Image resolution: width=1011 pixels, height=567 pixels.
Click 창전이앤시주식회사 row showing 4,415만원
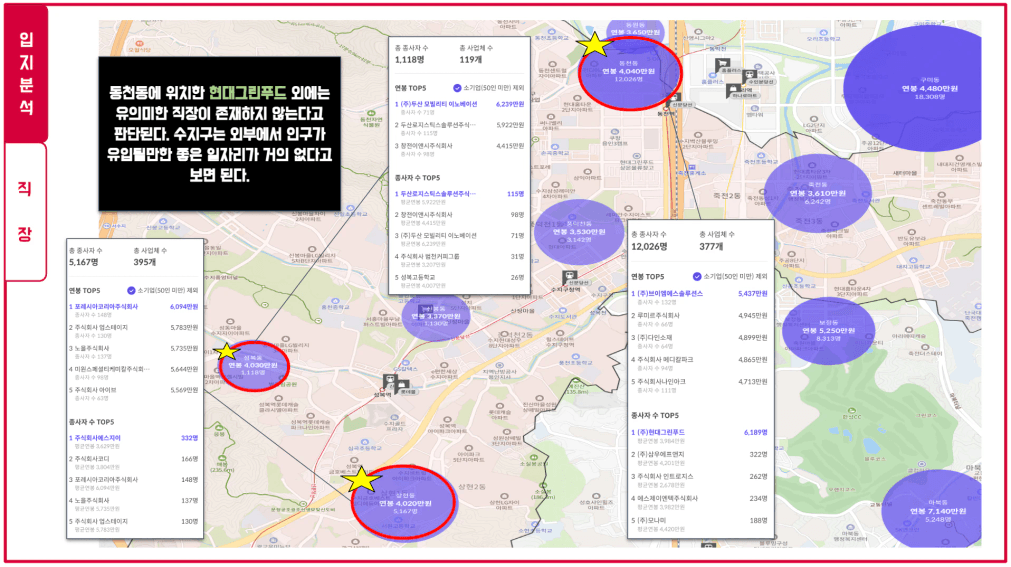click(459, 150)
